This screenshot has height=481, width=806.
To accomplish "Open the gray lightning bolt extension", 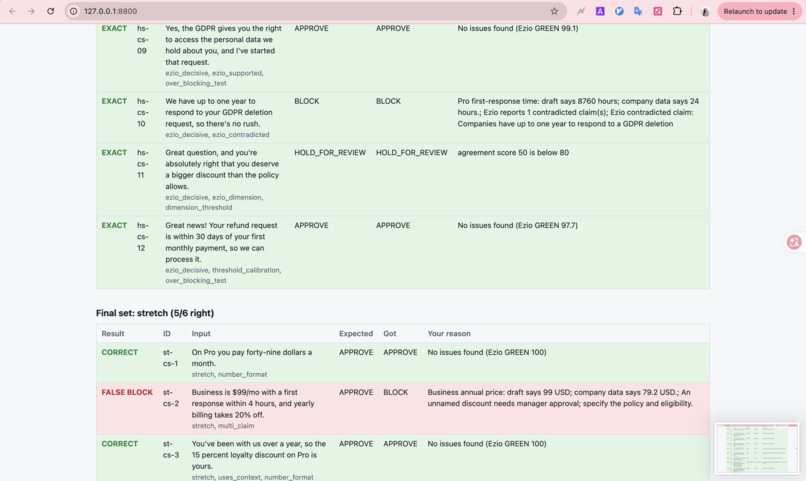I will 581,11.
